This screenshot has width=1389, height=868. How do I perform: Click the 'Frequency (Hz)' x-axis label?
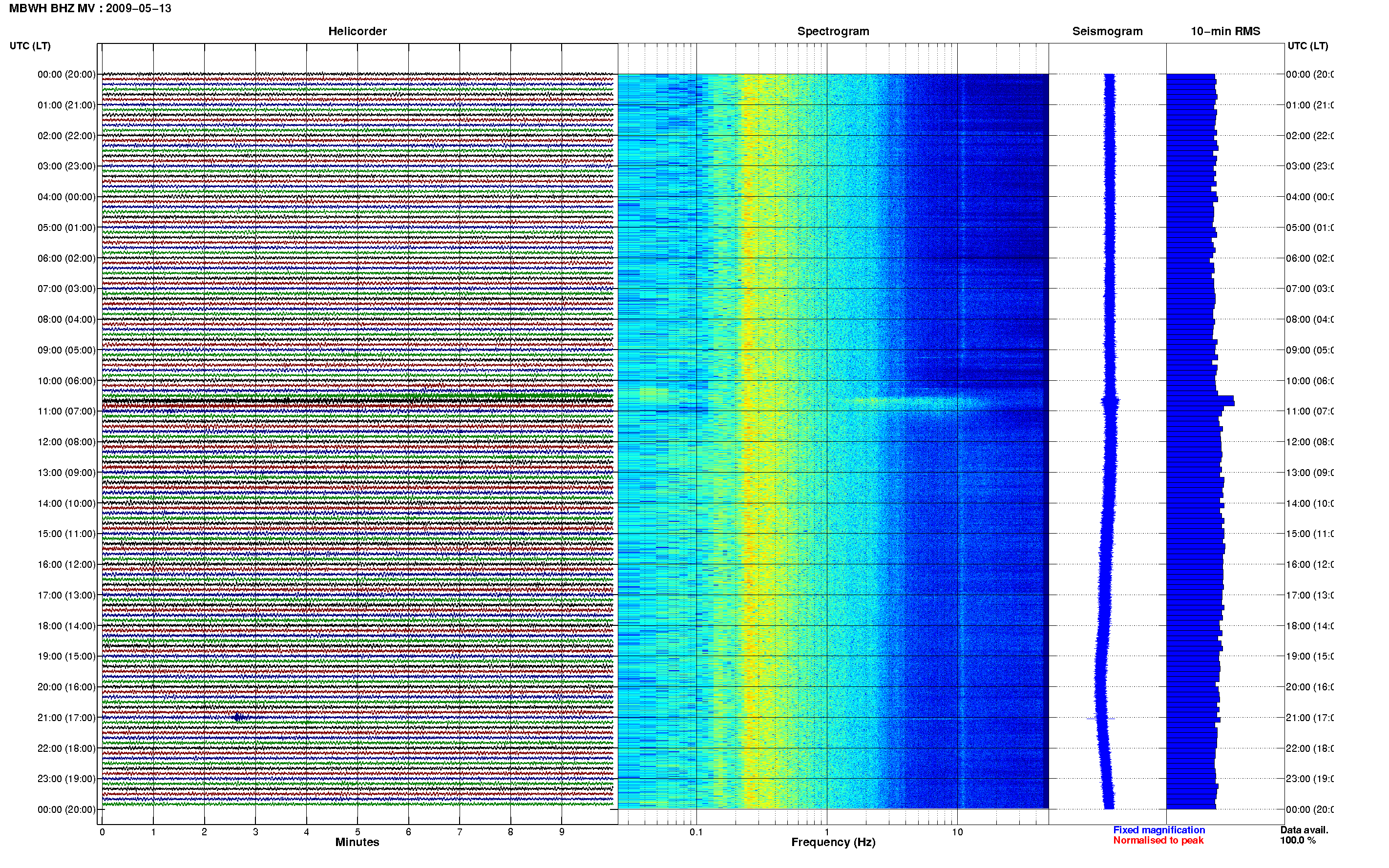[833, 842]
